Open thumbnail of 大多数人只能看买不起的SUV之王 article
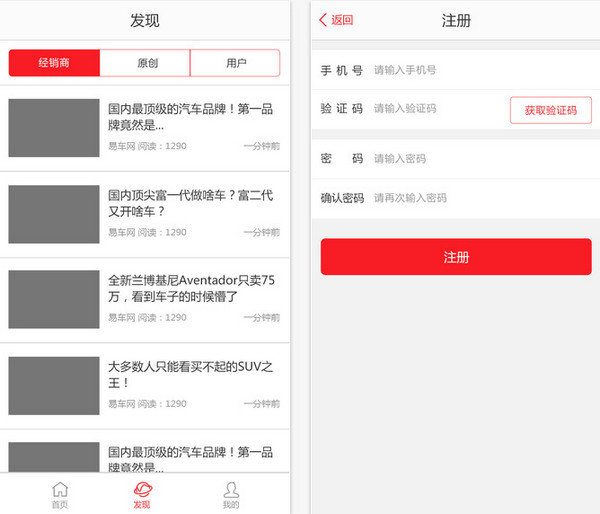The height and width of the screenshot is (514, 600). point(54,386)
